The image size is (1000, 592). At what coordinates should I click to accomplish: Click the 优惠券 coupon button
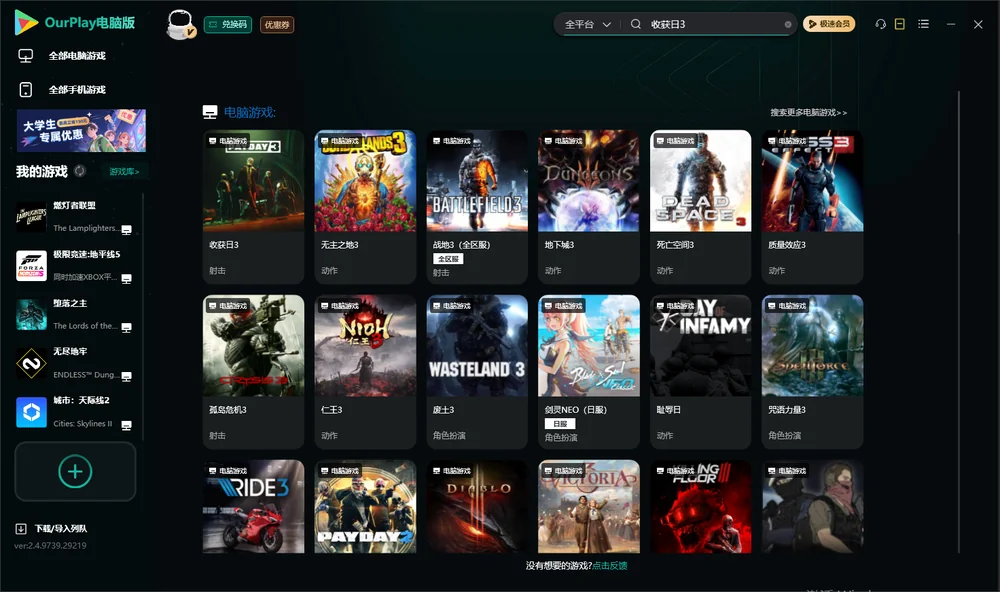[277, 25]
